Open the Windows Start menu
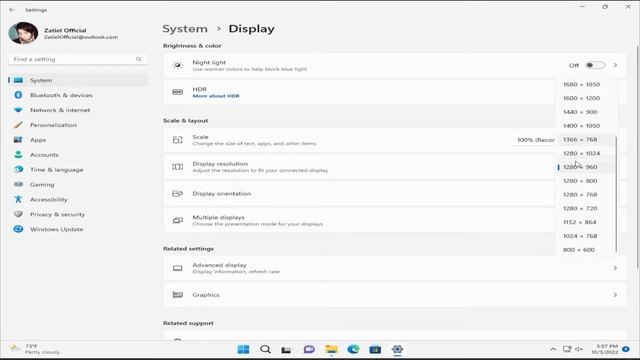640x360 pixels. tap(243, 349)
